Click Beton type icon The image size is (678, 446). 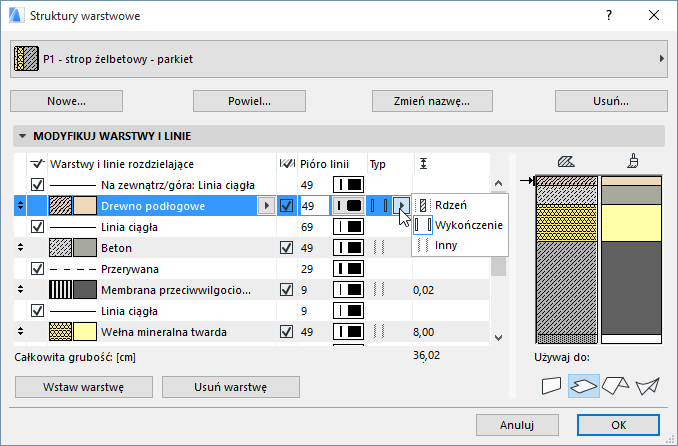[x=379, y=248]
